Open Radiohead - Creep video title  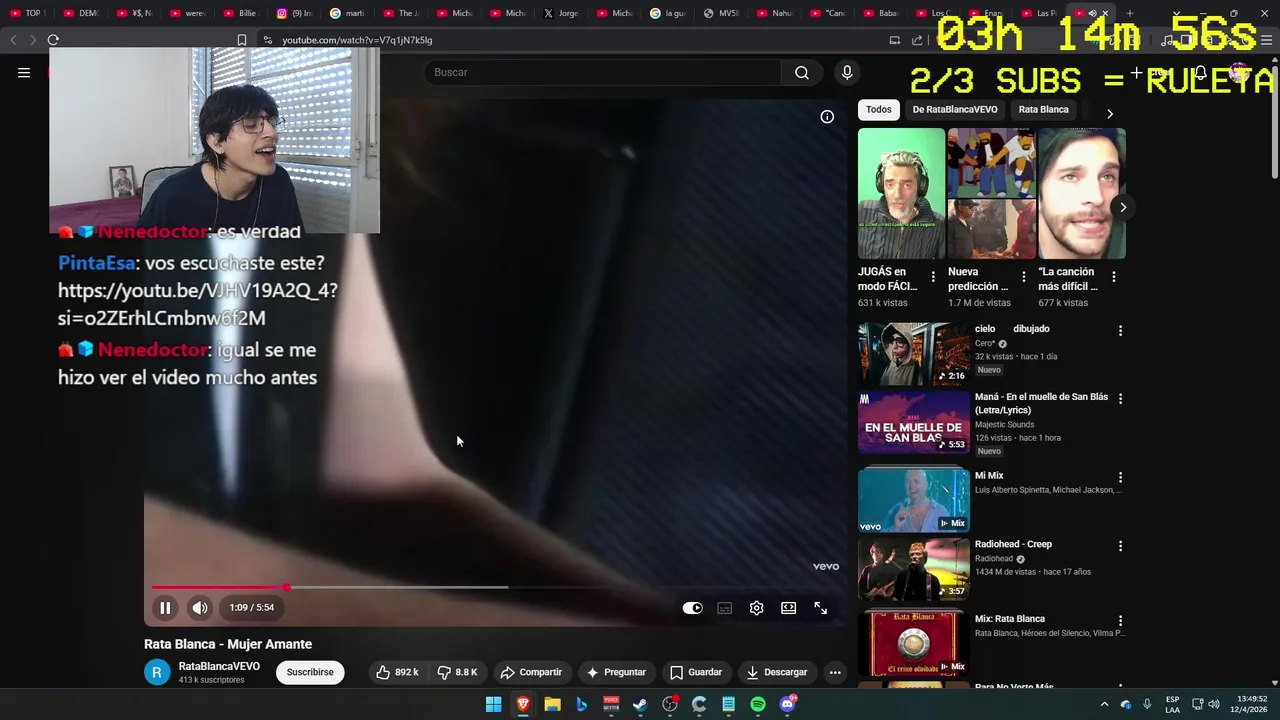point(1013,544)
